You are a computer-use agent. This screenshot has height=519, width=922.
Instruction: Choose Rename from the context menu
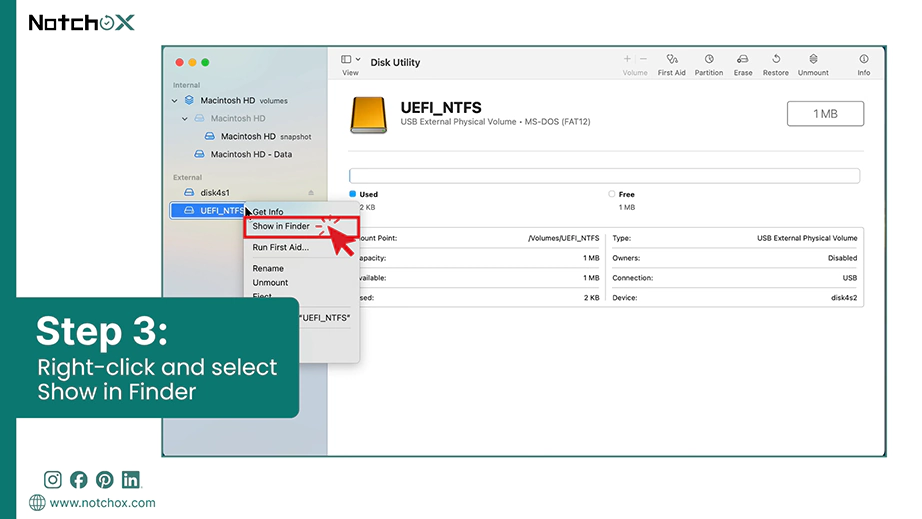268,269
